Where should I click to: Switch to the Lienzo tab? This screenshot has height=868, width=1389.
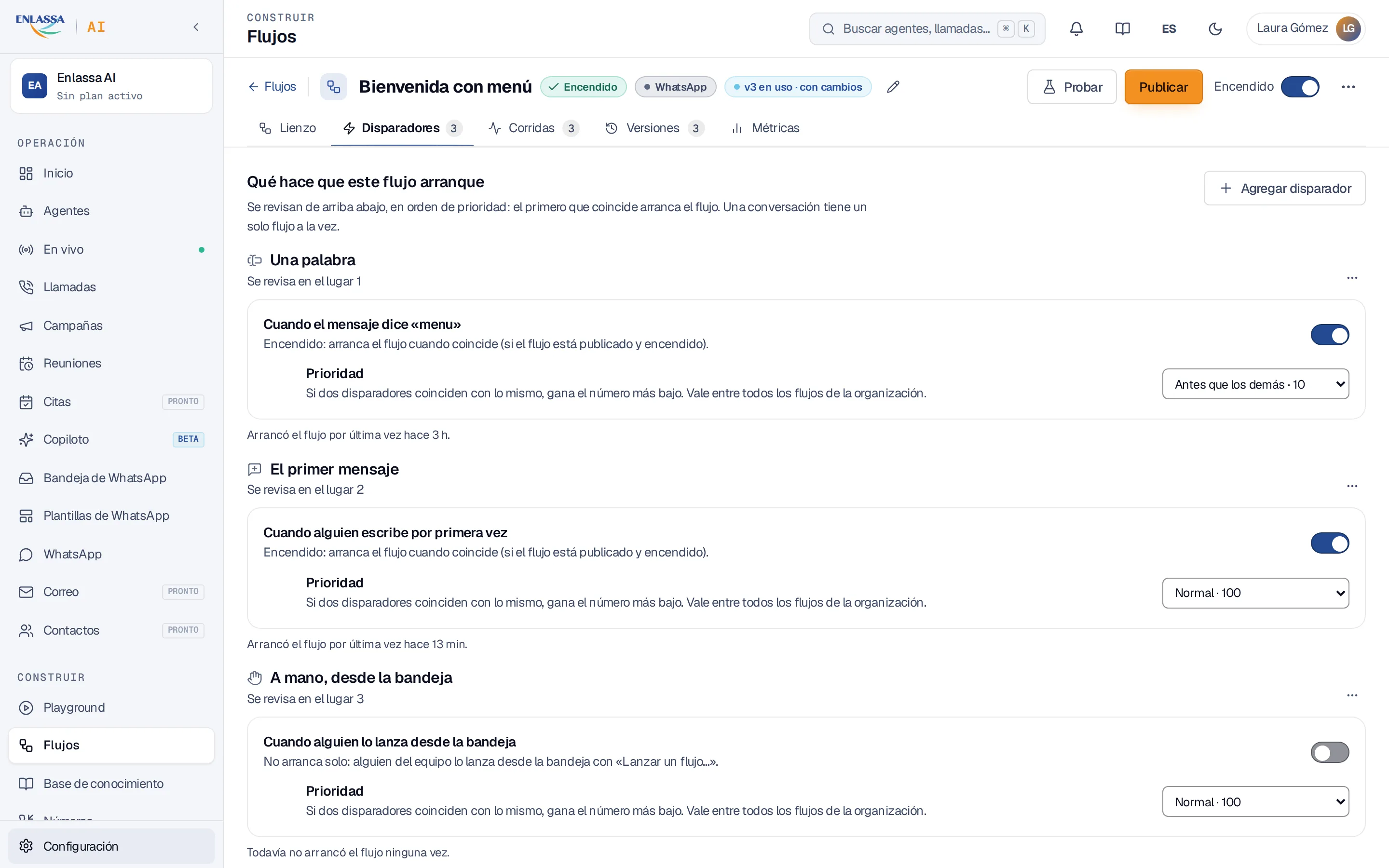coord(287,128)
